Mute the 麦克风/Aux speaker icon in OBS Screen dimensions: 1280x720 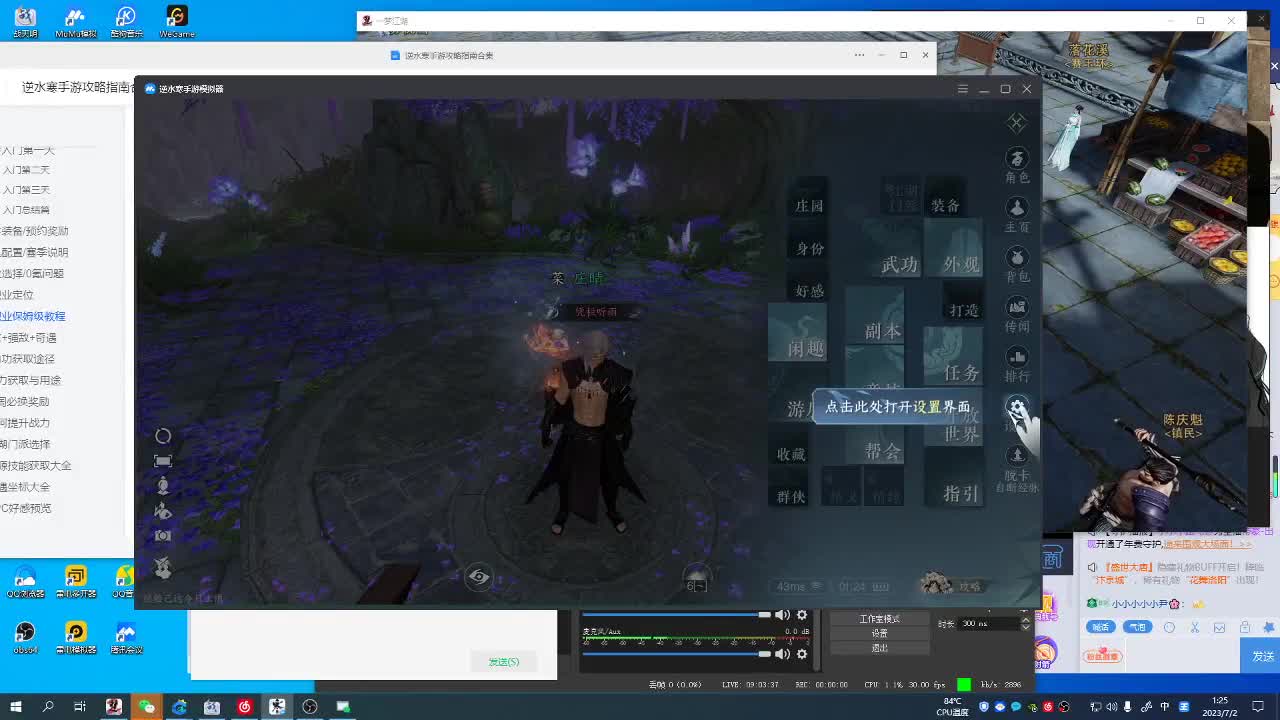[782, 654]
